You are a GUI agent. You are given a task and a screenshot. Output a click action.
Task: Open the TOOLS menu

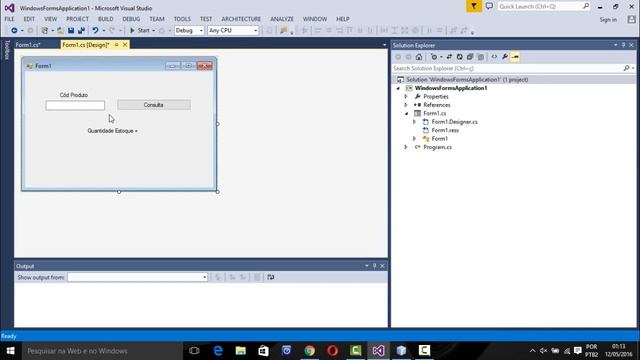[x=182, y=19]
